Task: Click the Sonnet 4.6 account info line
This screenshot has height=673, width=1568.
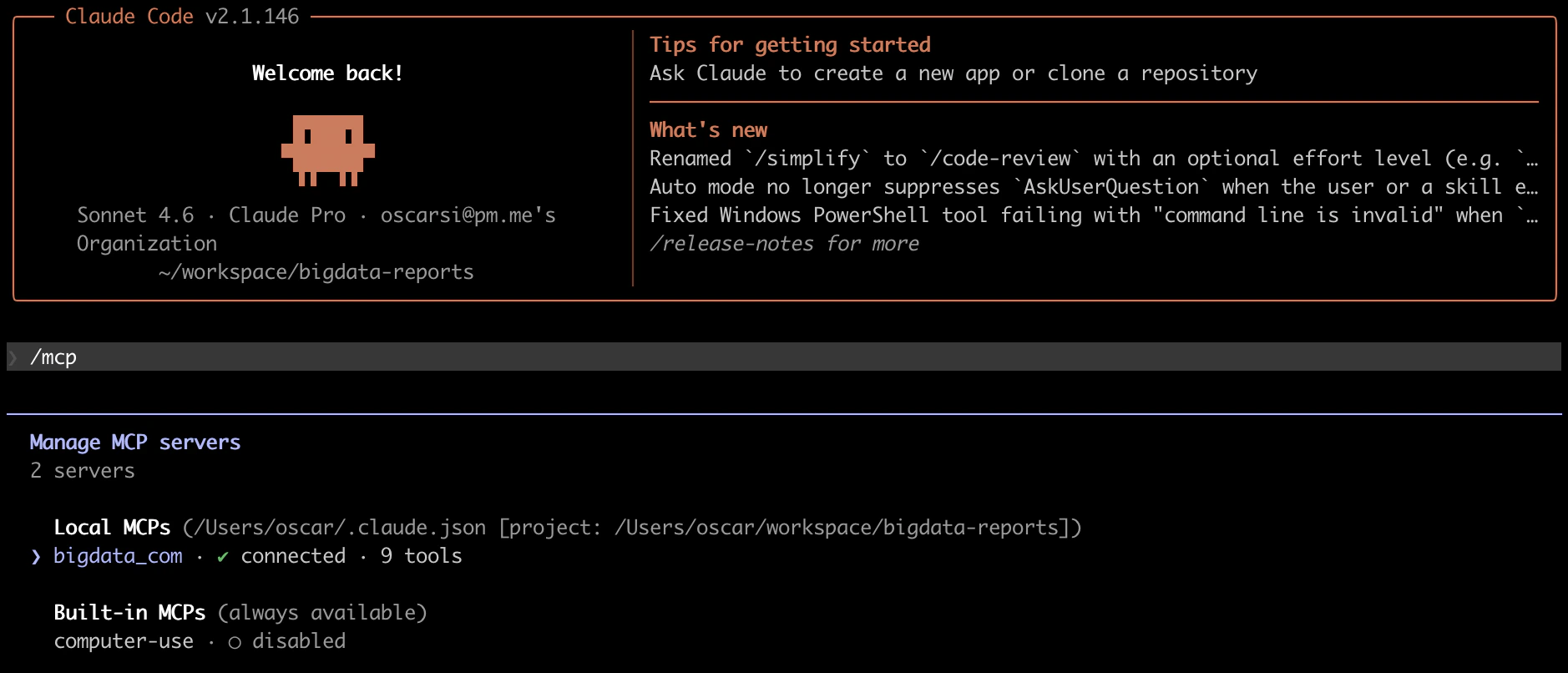Action: click(x=316, y=215)
